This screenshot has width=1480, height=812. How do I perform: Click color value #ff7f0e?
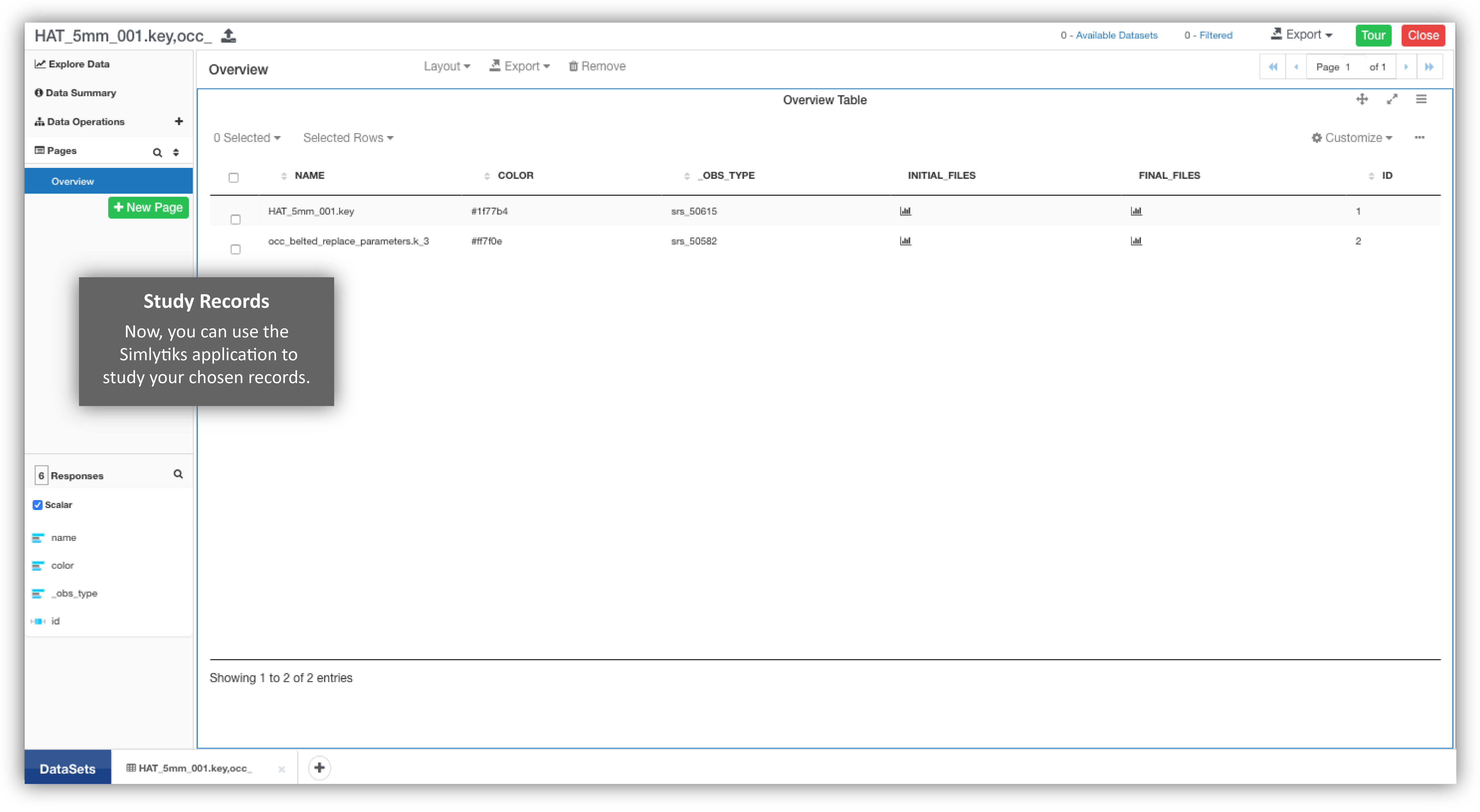pyautogui.click(x=487, y=241)
